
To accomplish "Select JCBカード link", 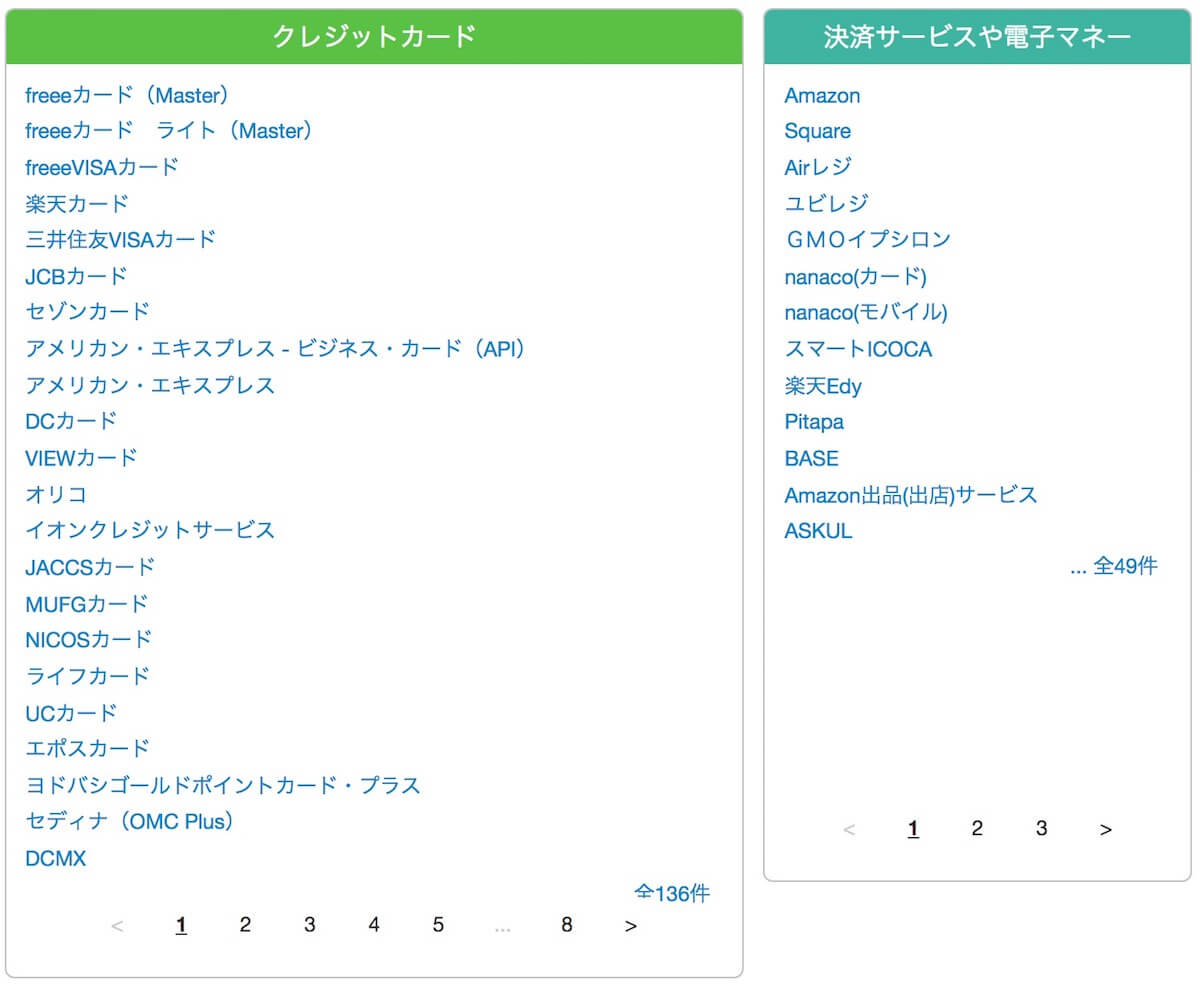I will [x=76, y=276].
